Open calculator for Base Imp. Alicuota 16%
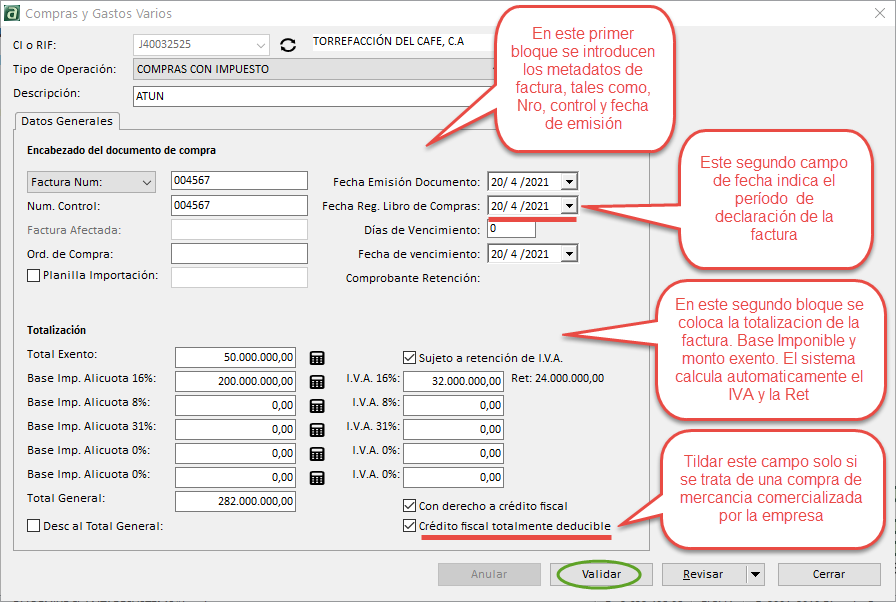This screenshot has width=896, height=602. pyautogui.click(x=317, y=382)
